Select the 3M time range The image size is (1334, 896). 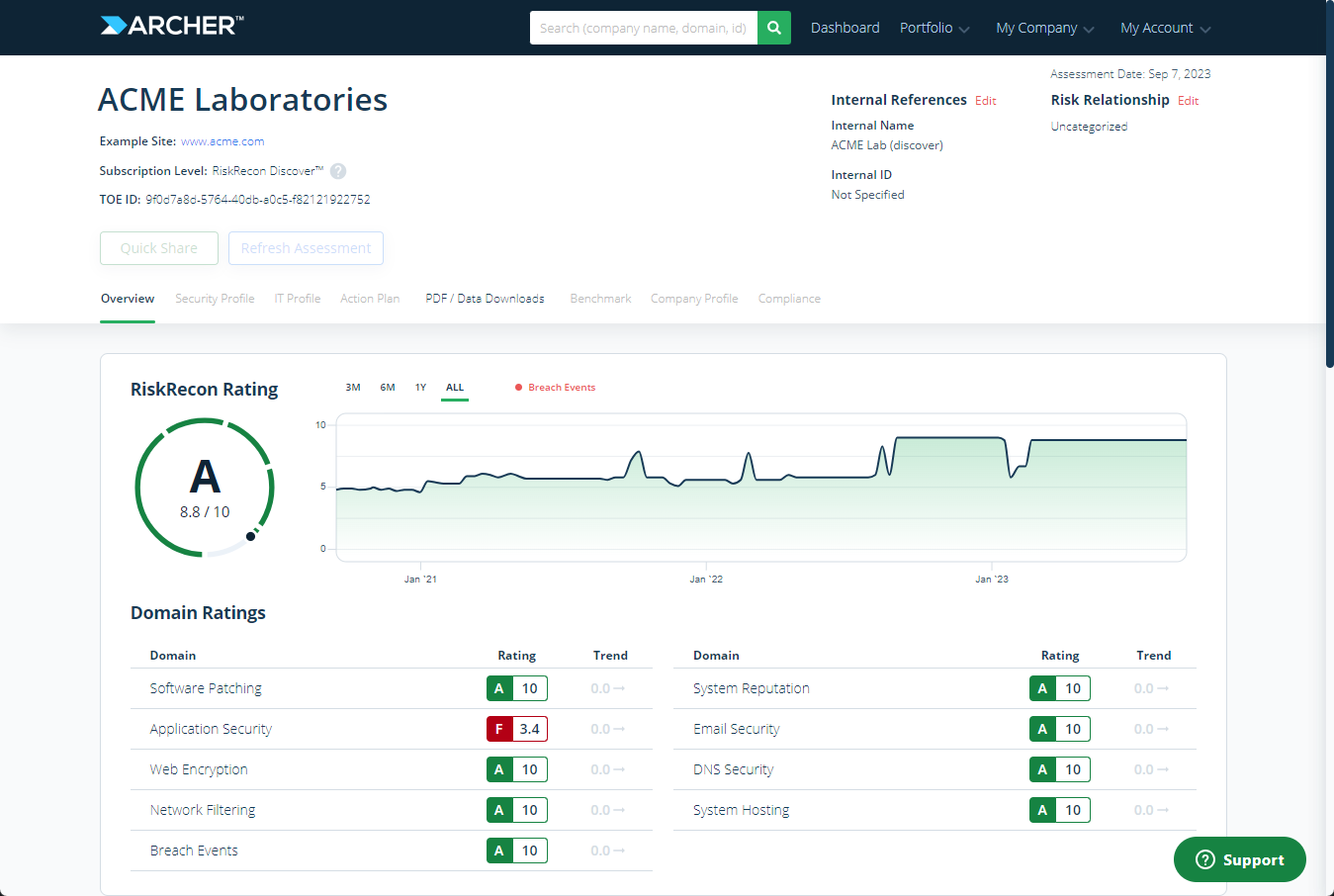point(353,387)
